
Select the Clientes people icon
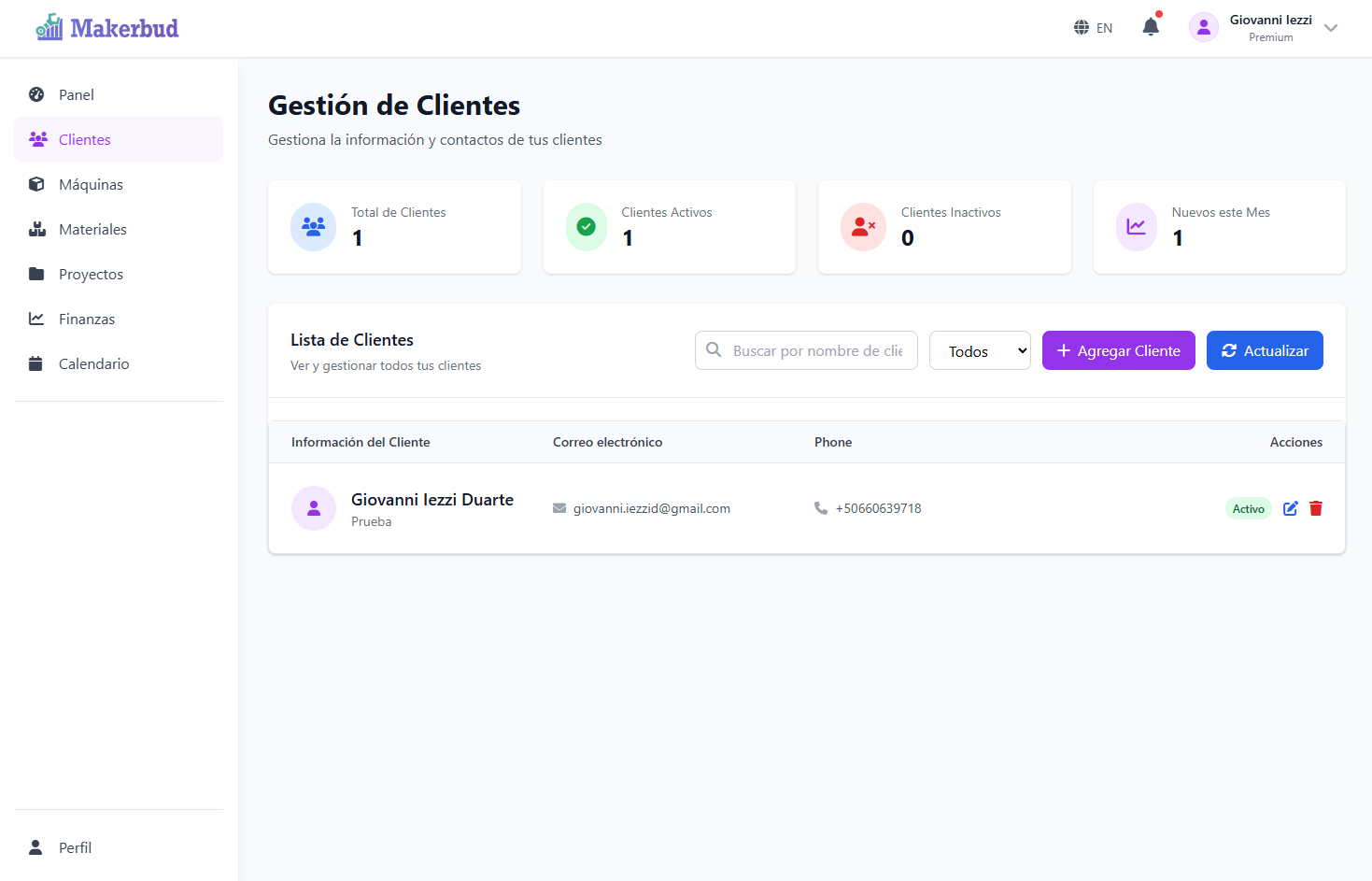pos(37,138)
